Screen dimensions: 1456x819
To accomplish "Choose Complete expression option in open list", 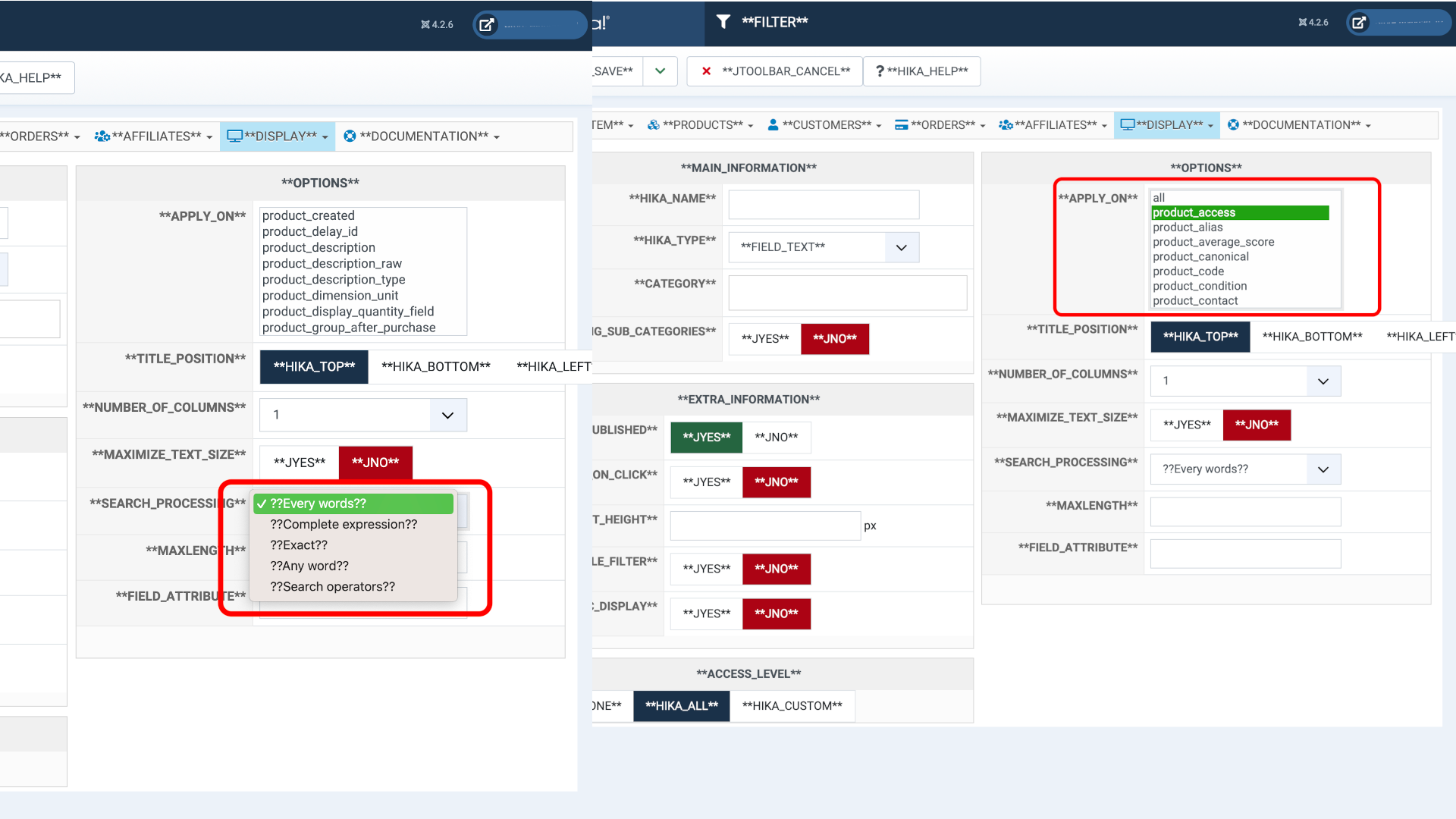I will point(344,525).
